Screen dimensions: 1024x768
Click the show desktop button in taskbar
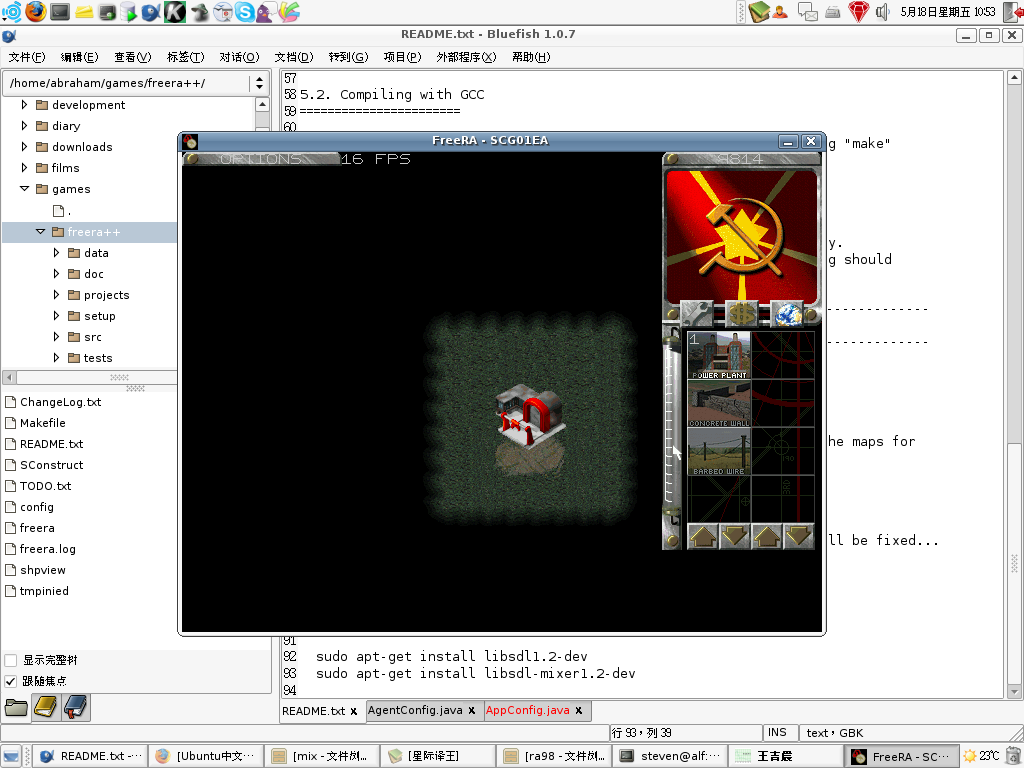tap(11, 756)
